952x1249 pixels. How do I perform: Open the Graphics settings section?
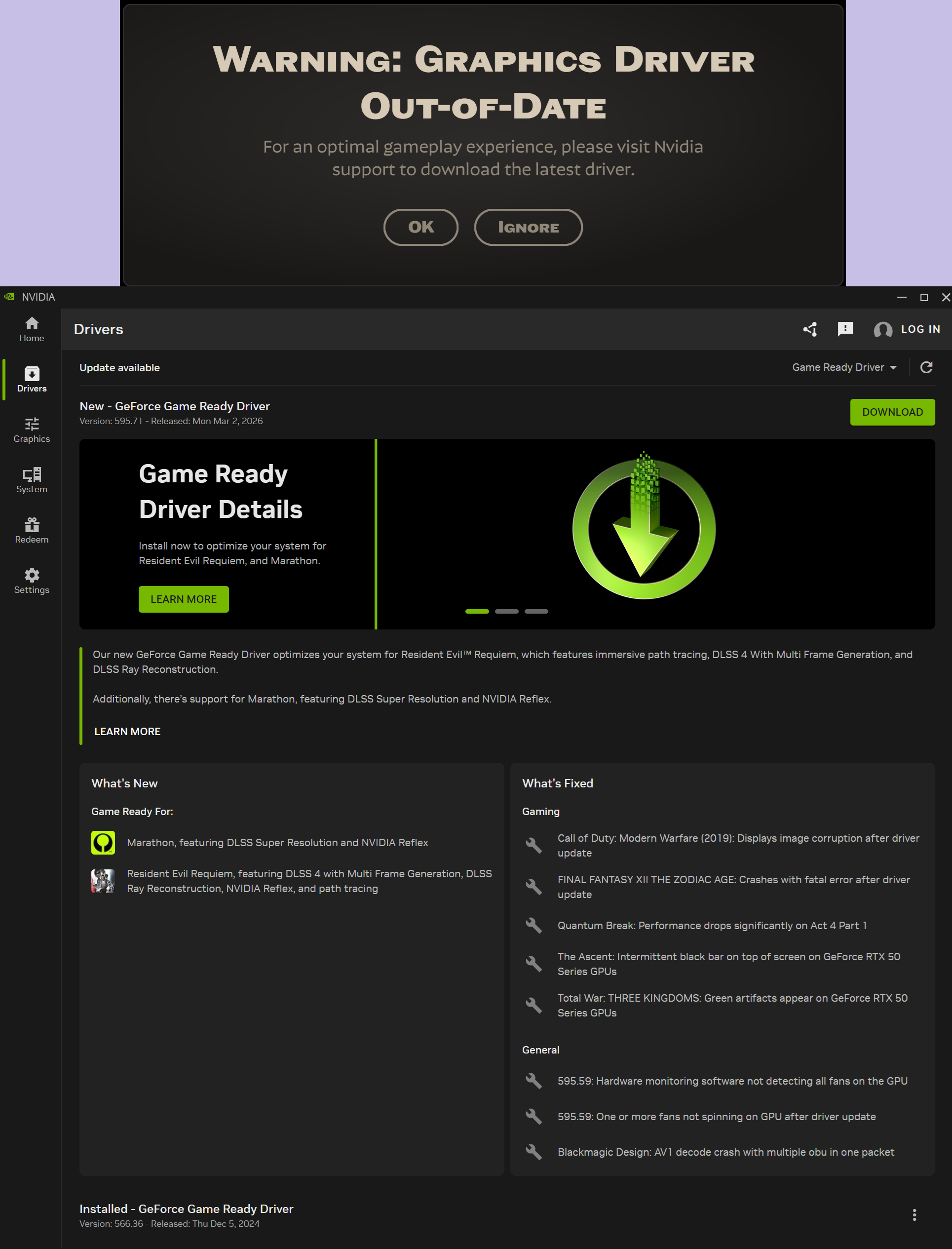coord(32,429)
